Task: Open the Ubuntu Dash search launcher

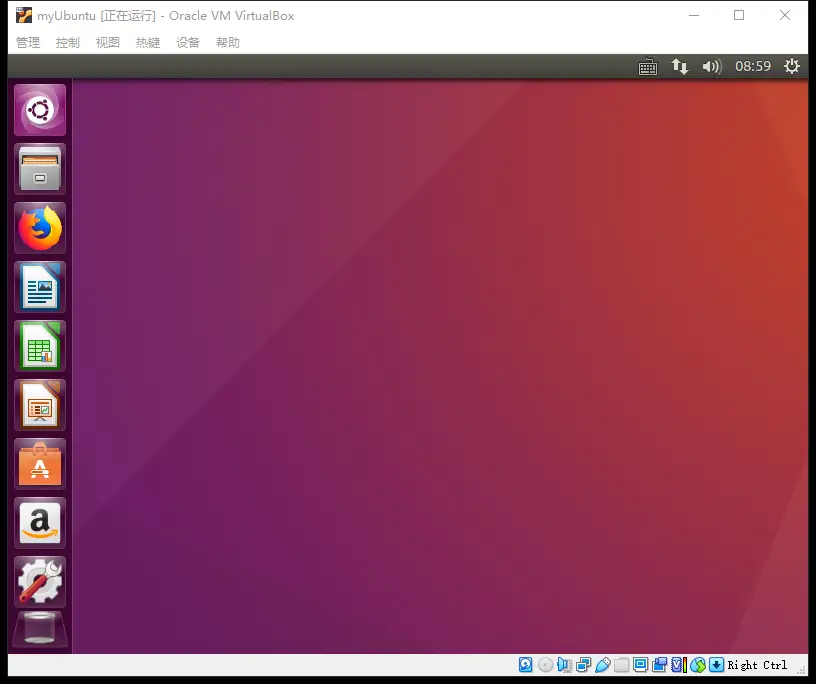Action: (40, 110)
